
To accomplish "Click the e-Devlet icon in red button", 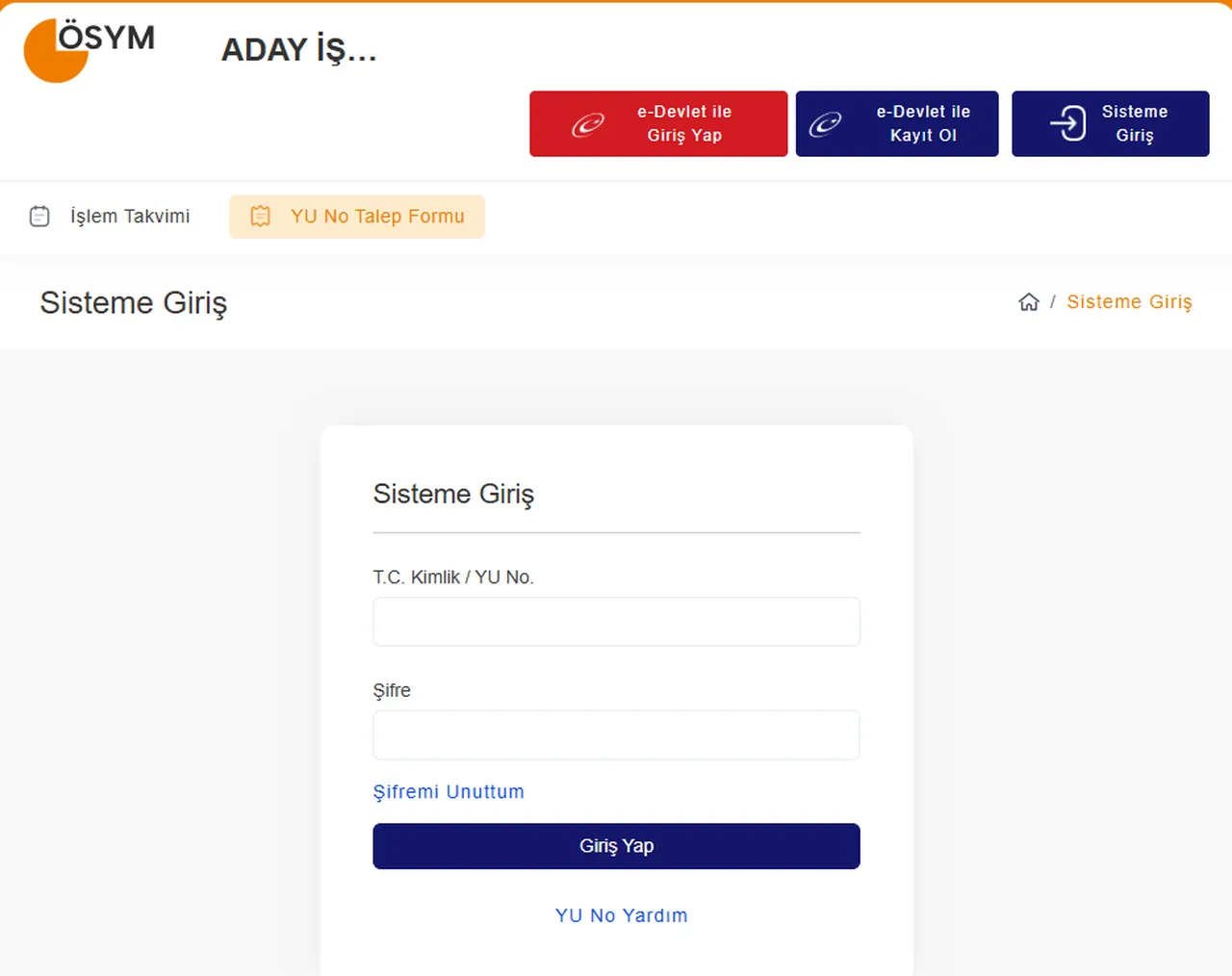I will tap(588, 124).
